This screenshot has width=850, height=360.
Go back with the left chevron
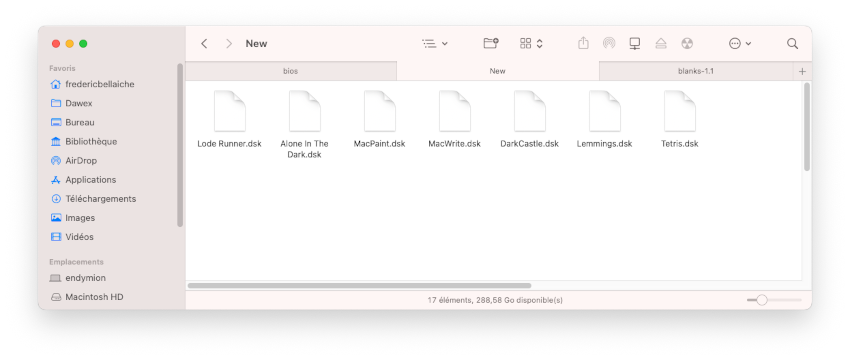(x=204, y=44)
